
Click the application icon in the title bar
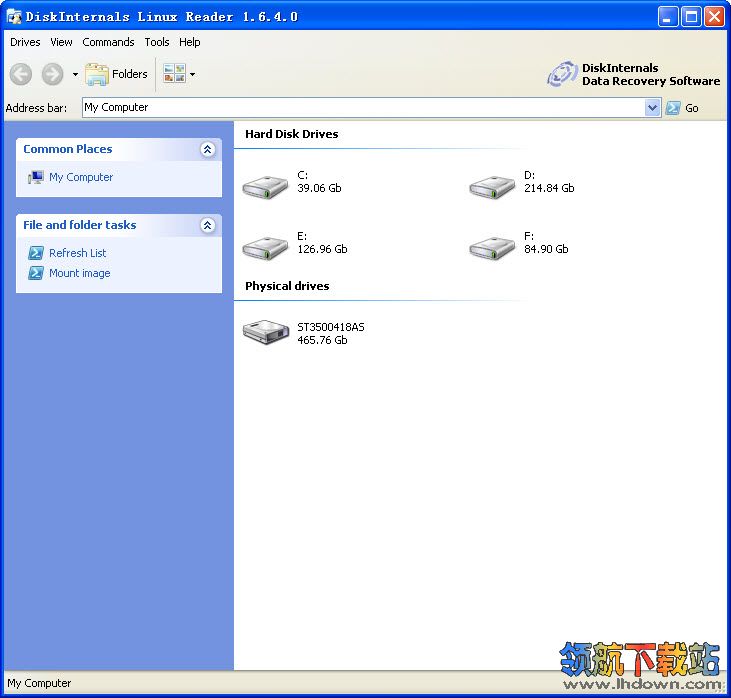pyautogui.click(x=14, y=17)
